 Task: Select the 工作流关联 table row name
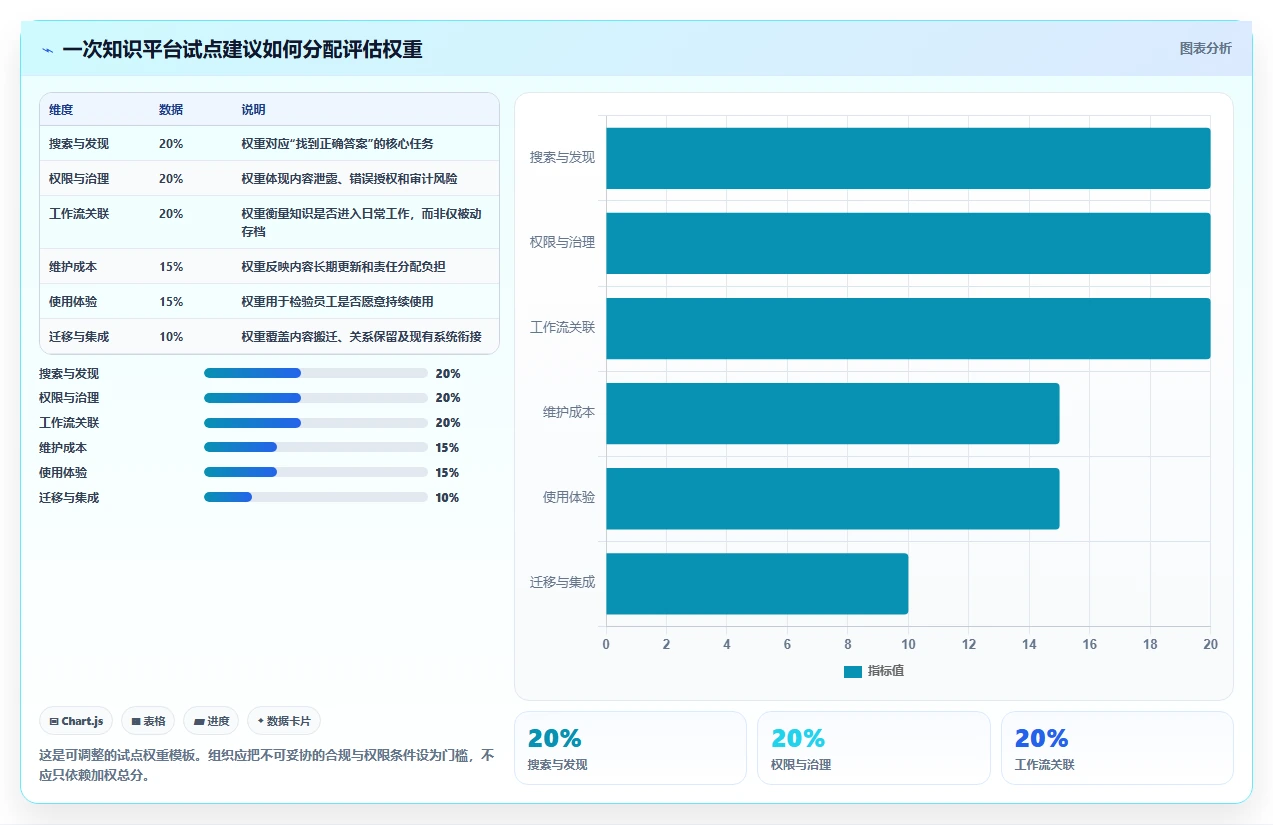[79, 214]
